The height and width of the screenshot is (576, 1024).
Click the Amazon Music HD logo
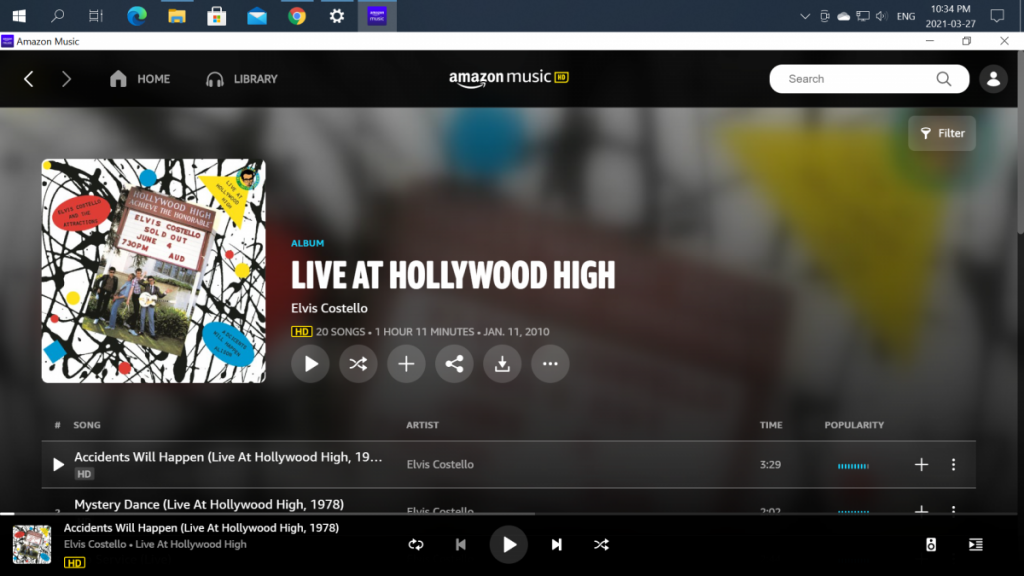[x=509, y=78]
